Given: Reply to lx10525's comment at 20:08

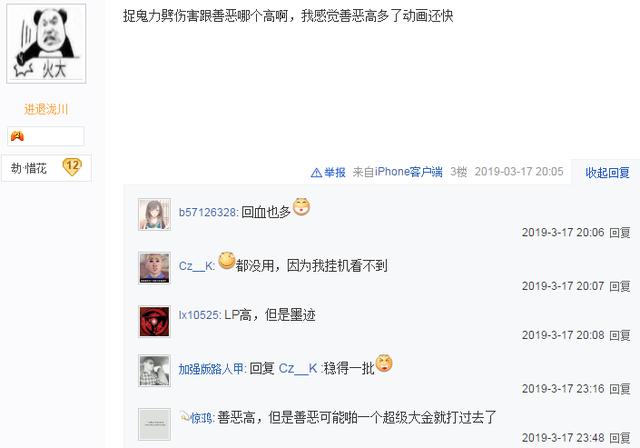Looking at the screenshot, I should pyautogui.click(x=620, y=335).
